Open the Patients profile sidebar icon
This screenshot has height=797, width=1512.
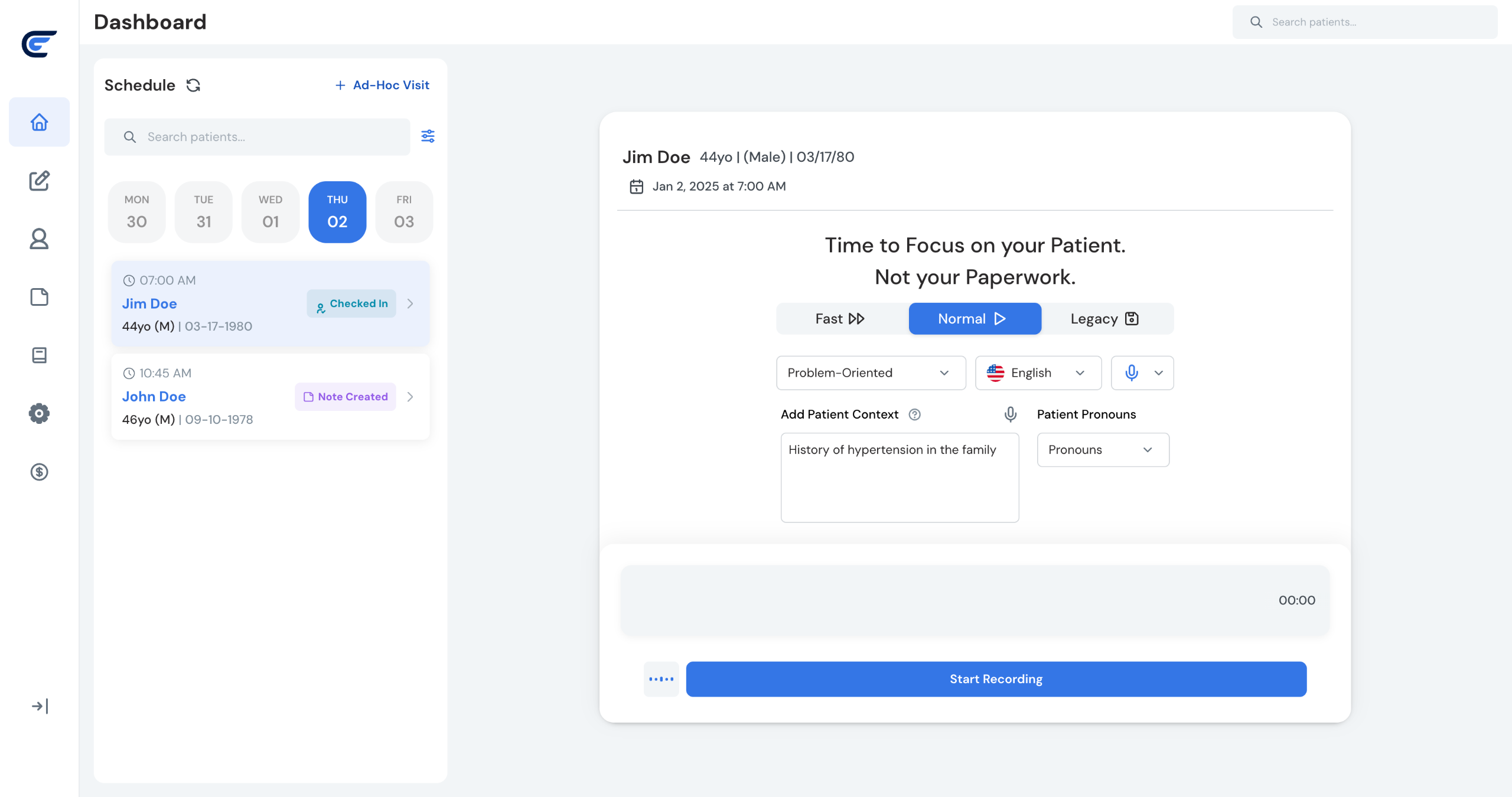[x=39, y=239]
